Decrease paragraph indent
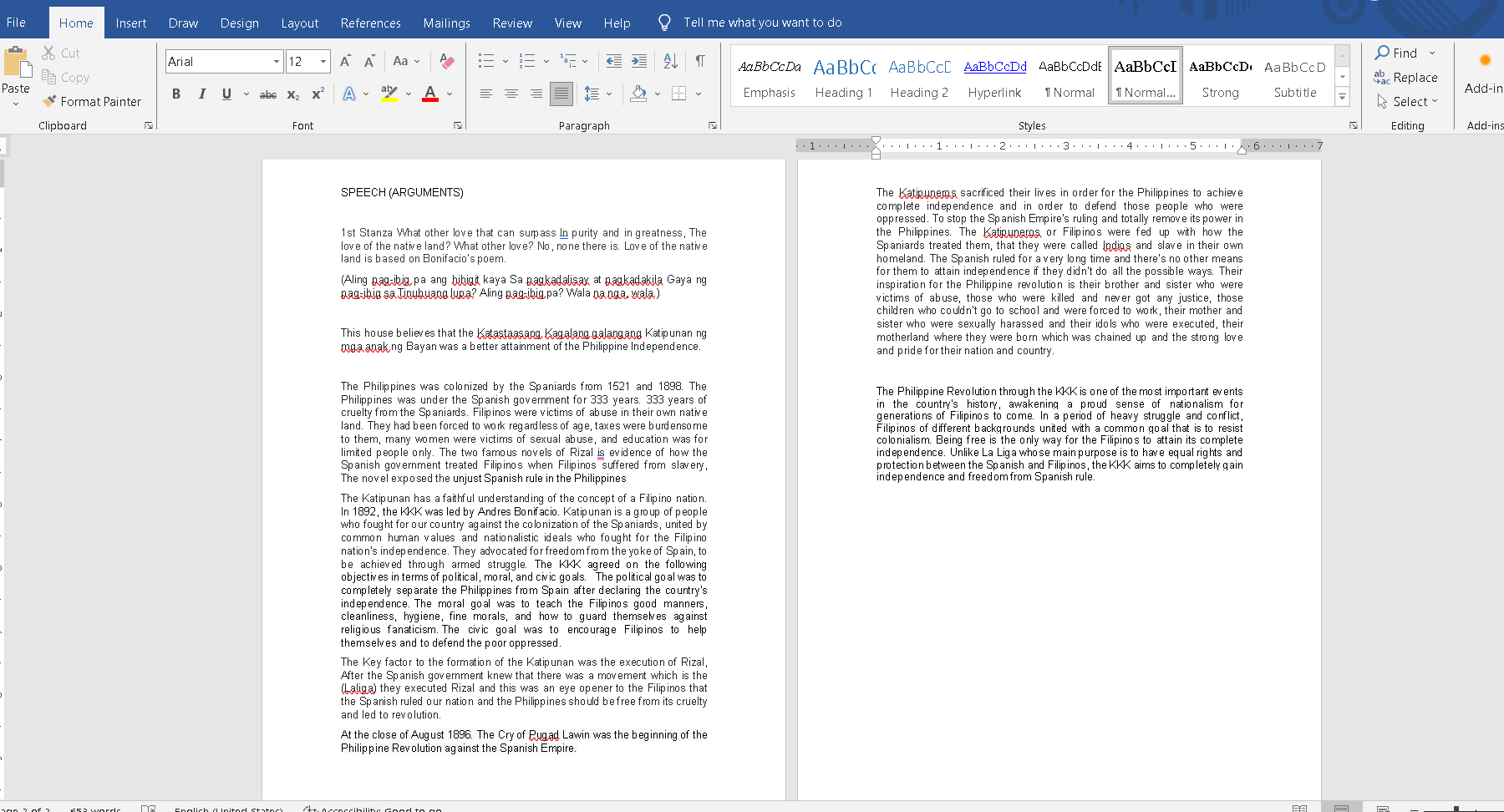 614,61
